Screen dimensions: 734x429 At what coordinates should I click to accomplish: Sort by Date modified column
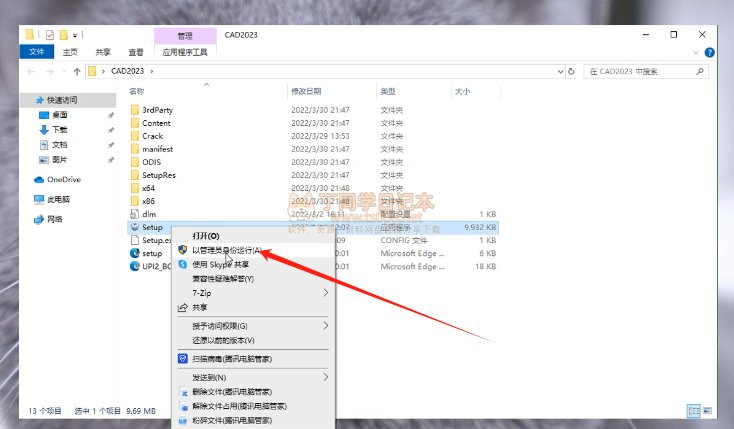[x=306, y=91]
